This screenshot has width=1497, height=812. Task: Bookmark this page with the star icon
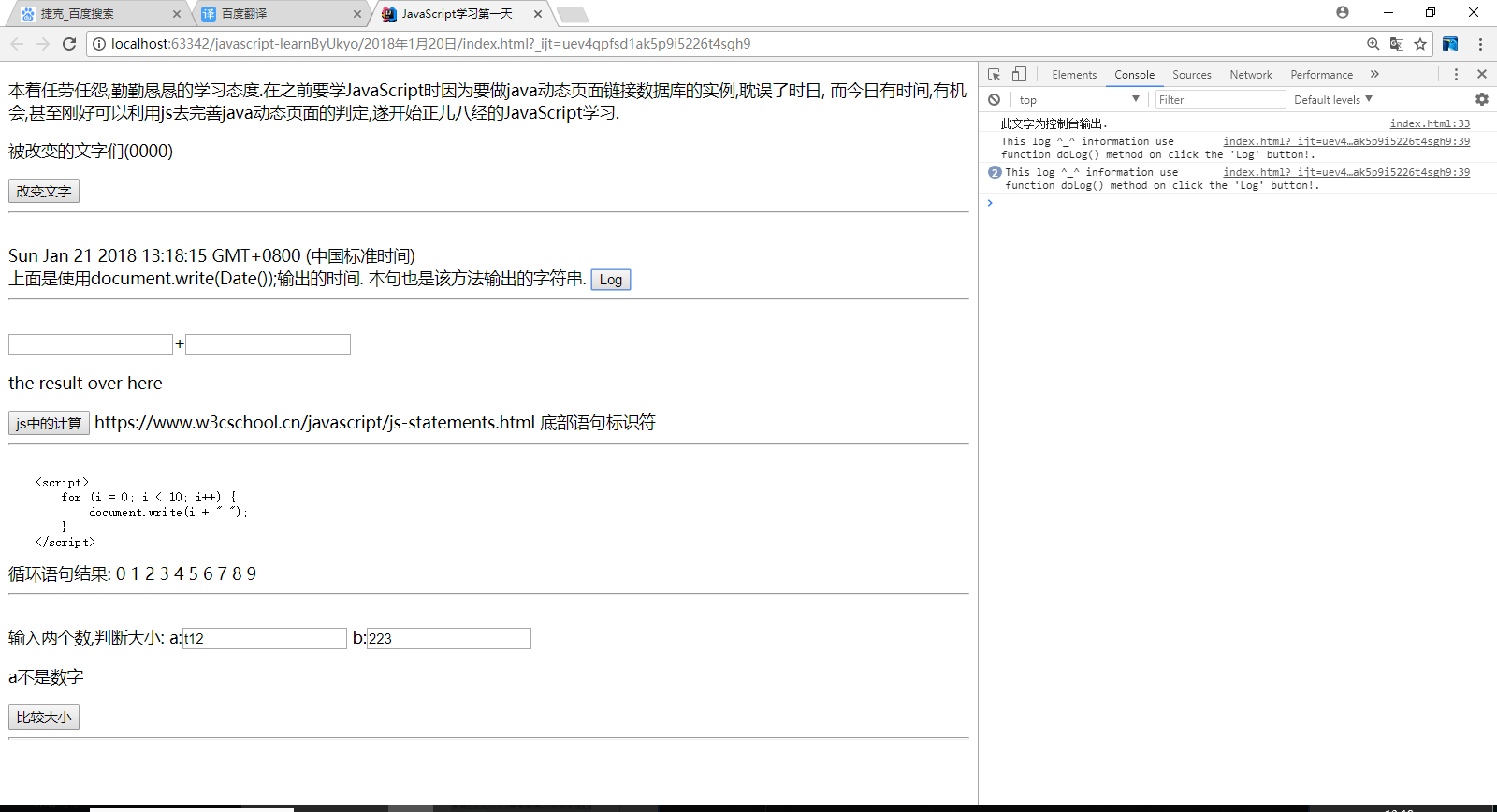pyautogui.click(x=1420, y=44)
